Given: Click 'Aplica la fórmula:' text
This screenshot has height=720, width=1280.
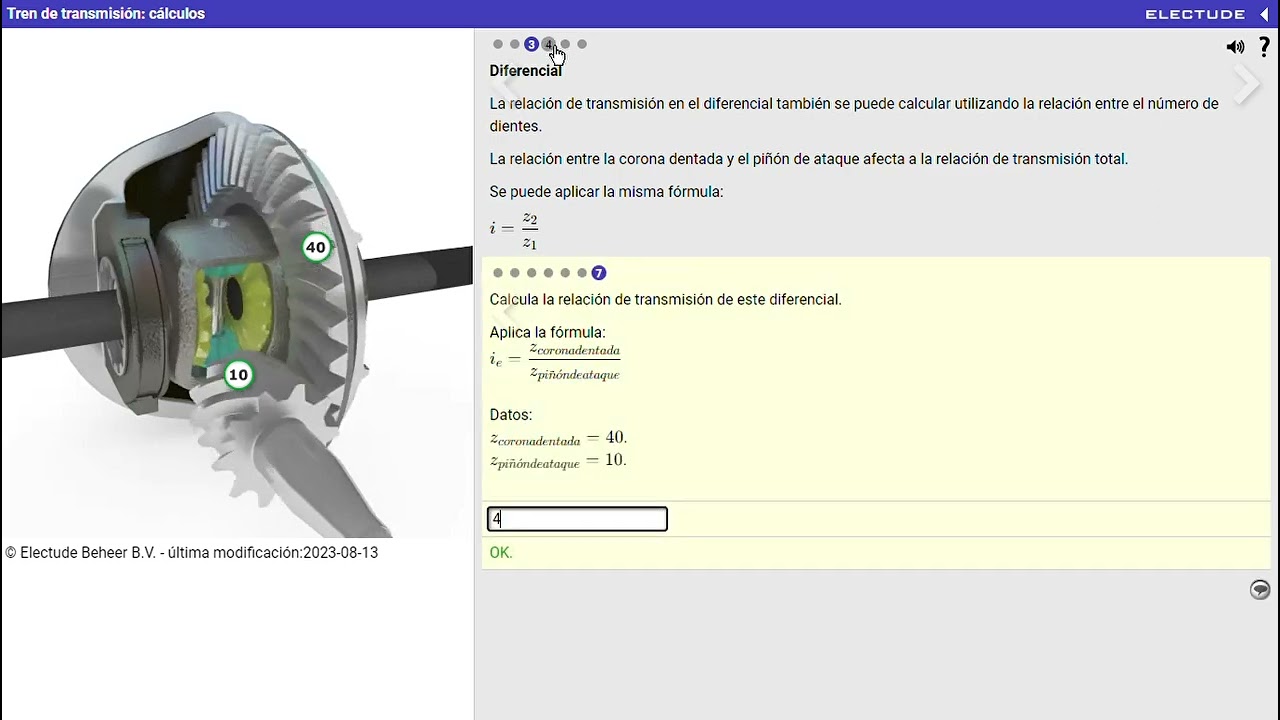Looking at the screenshot, I should click(547, 332).
